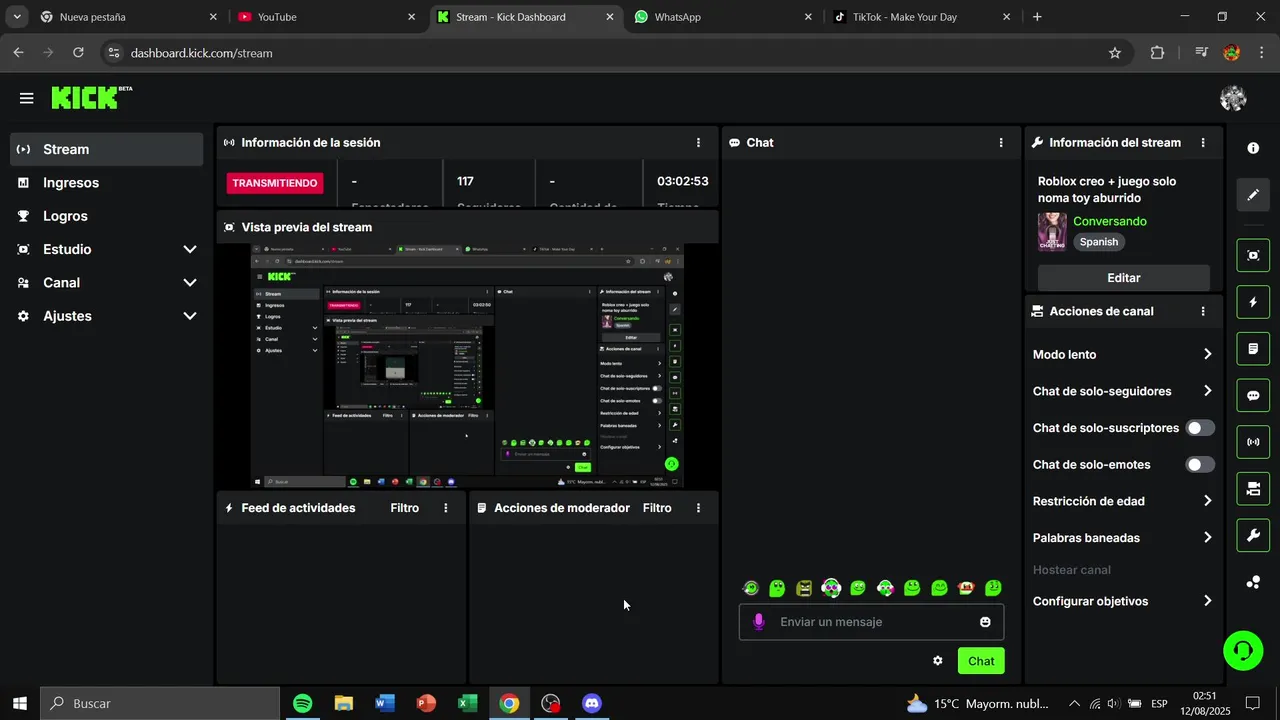Toggle the wrench stream info sidebar icon
This screenshot has height=720, width=1280.
[1253, 536]
